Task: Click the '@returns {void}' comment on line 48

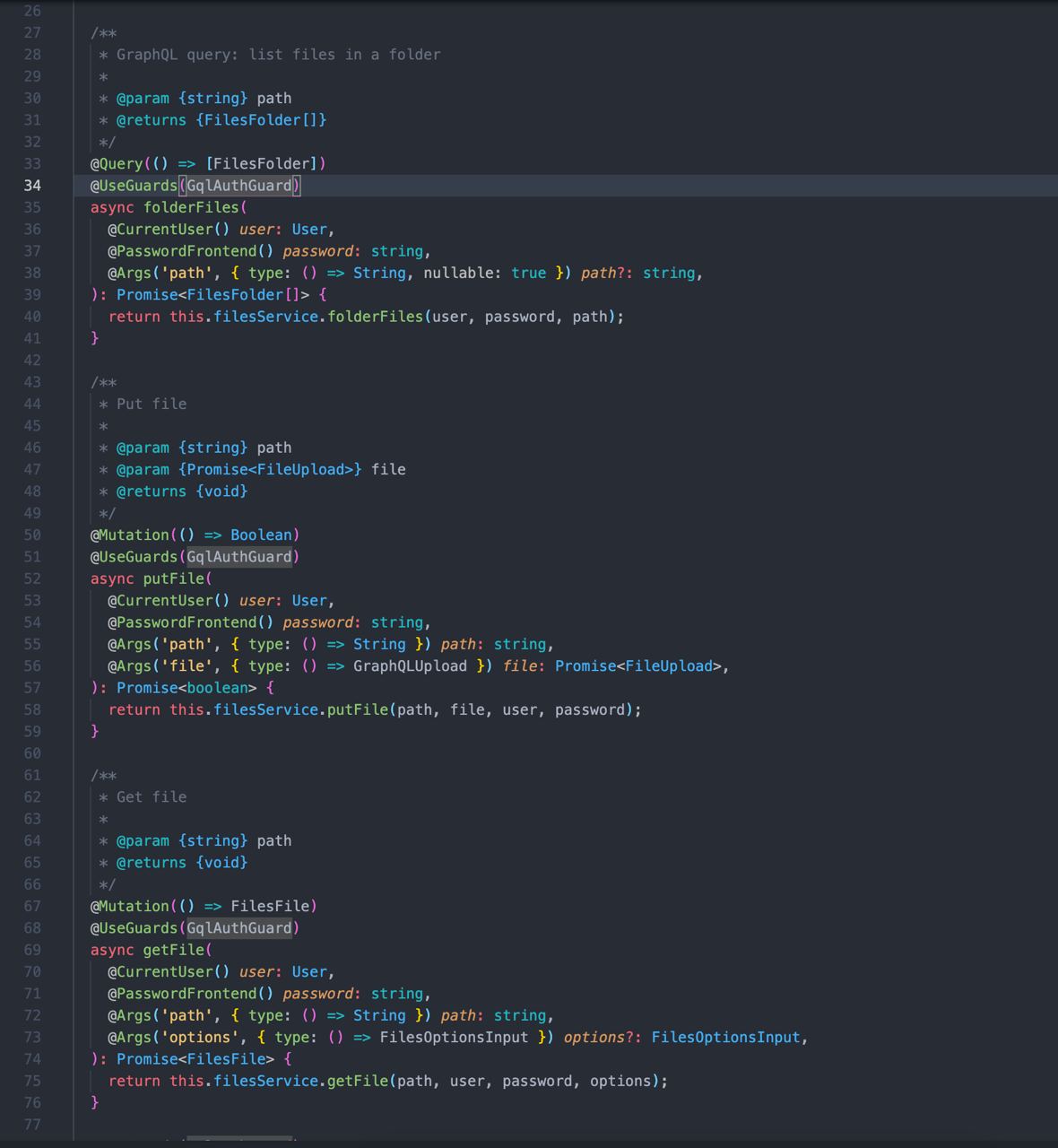Action: point(182,491)
